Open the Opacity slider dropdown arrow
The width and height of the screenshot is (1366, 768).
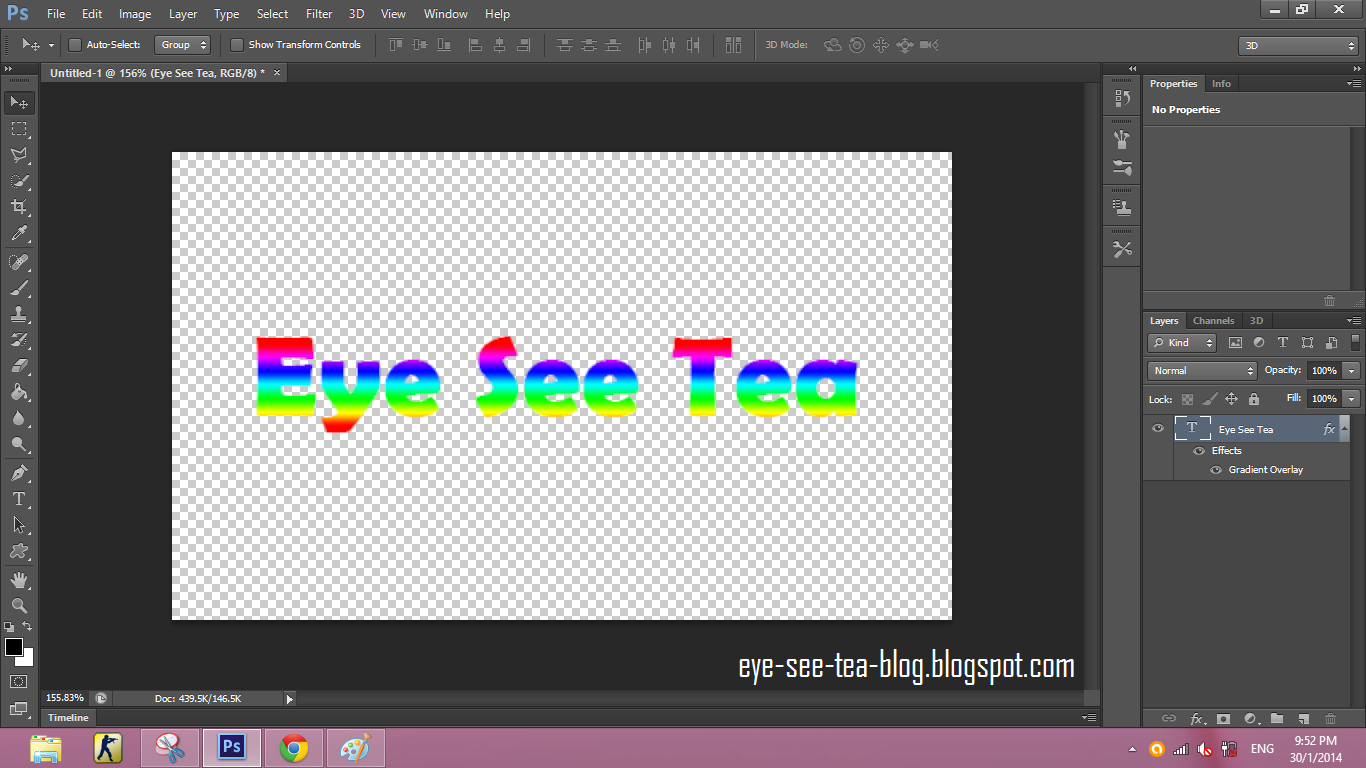point(1352,371)
